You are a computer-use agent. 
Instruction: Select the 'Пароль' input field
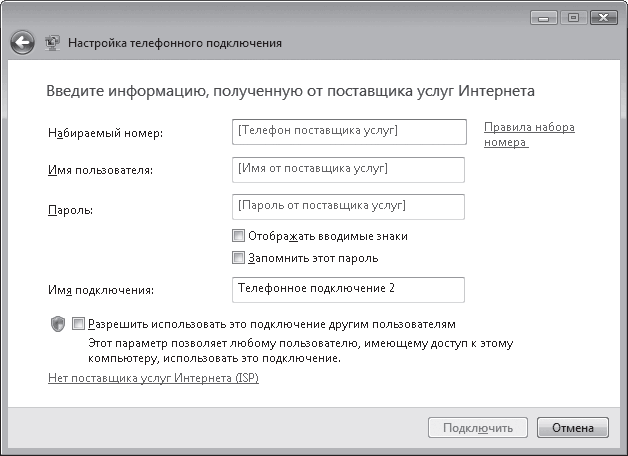(347, 206)
